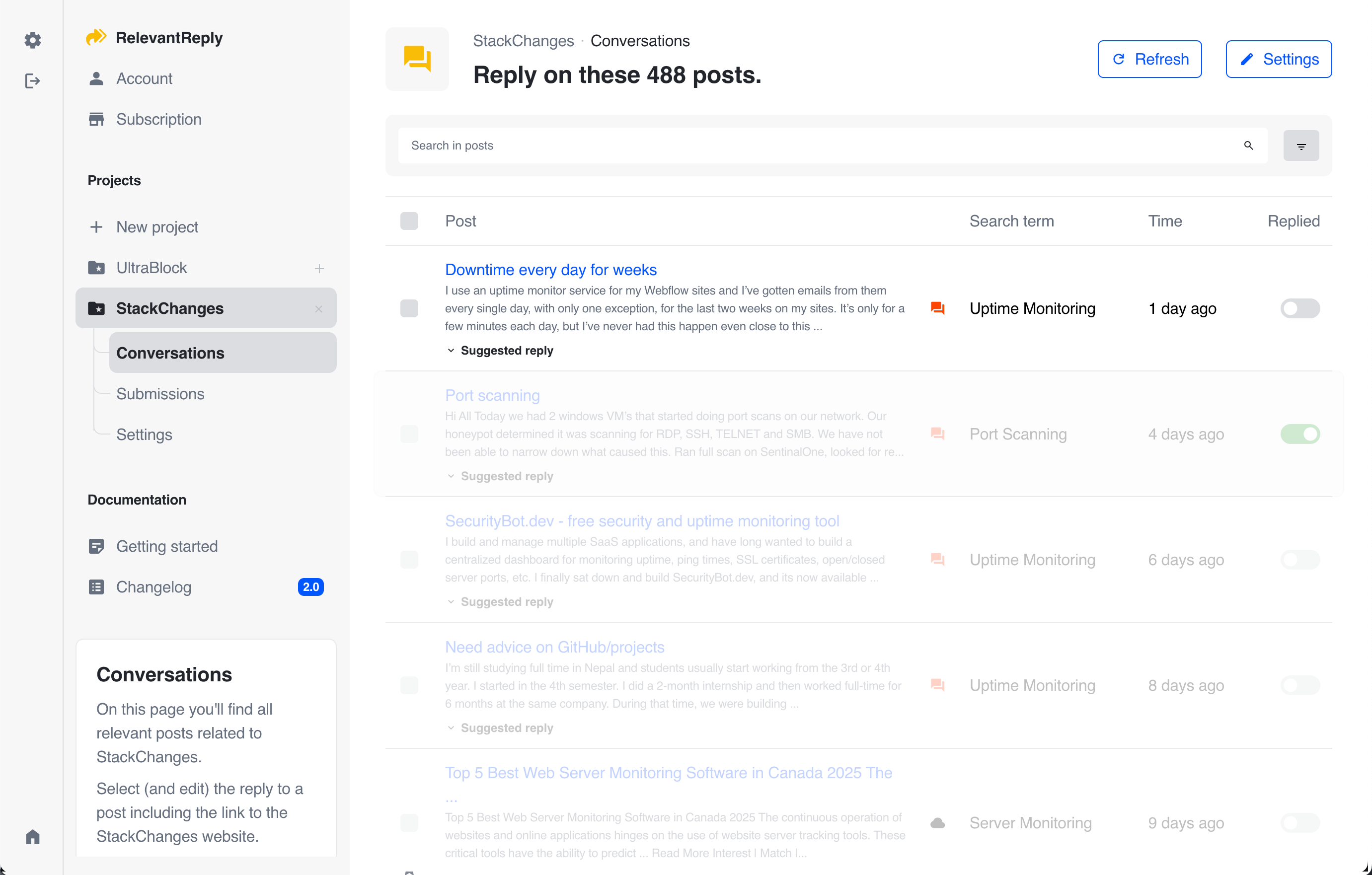Click the plus icon beside New project
1372x875 pixels.
click(96, 227)
